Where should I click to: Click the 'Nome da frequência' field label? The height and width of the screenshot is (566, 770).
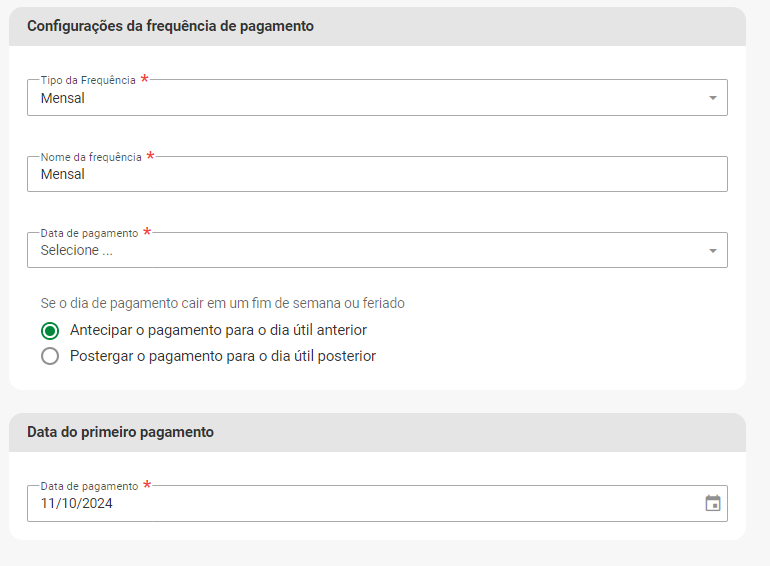point(91,157)
